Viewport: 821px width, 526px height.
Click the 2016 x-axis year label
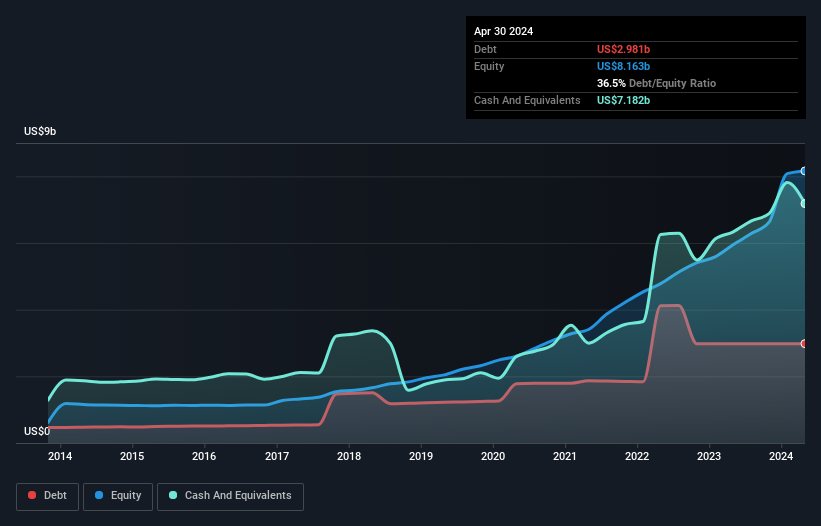coord(204,456)
